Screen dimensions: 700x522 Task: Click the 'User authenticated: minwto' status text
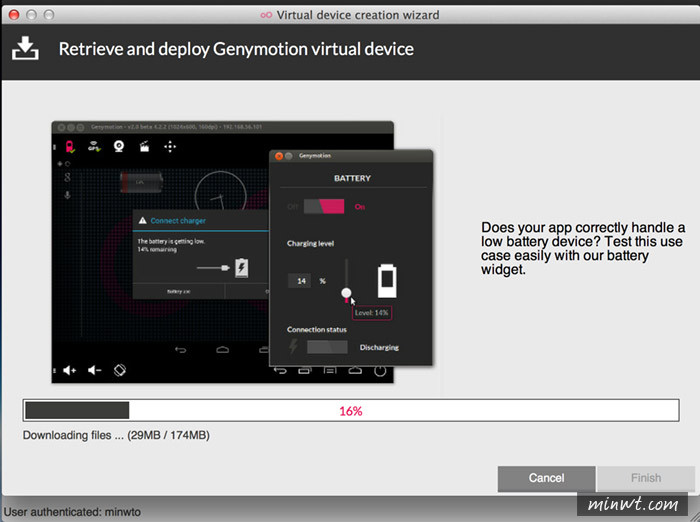click(72, 512)
